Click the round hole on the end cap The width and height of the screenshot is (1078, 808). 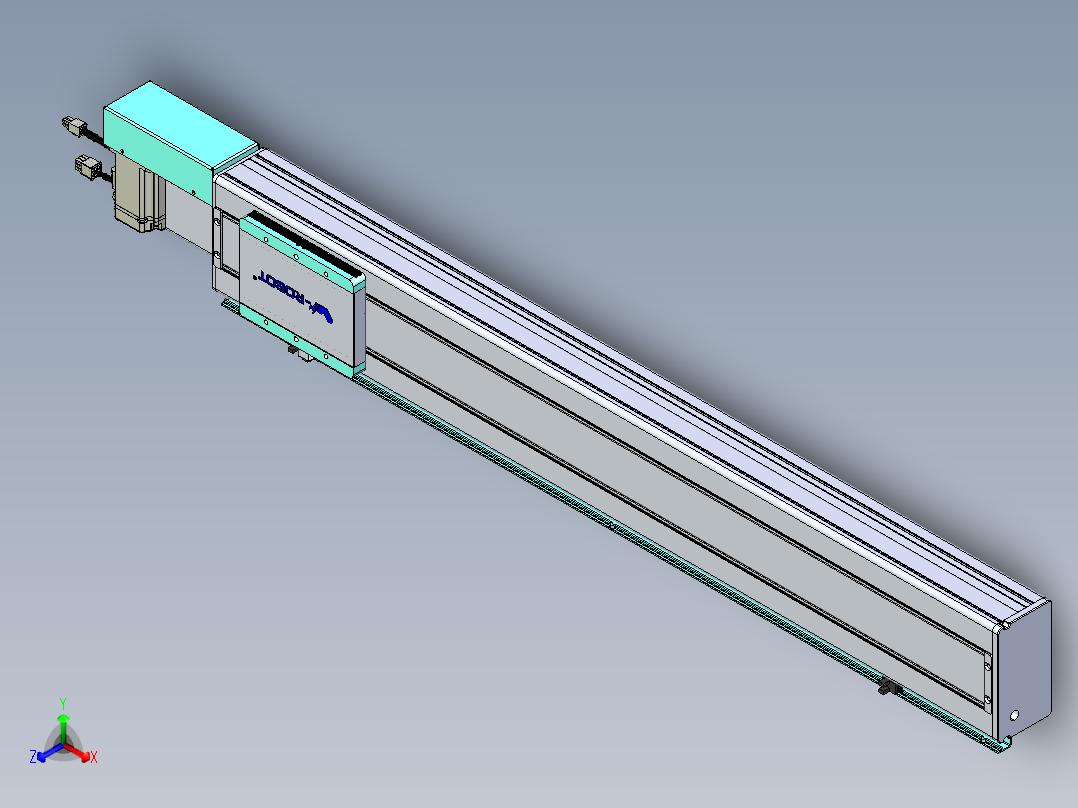1014,716
